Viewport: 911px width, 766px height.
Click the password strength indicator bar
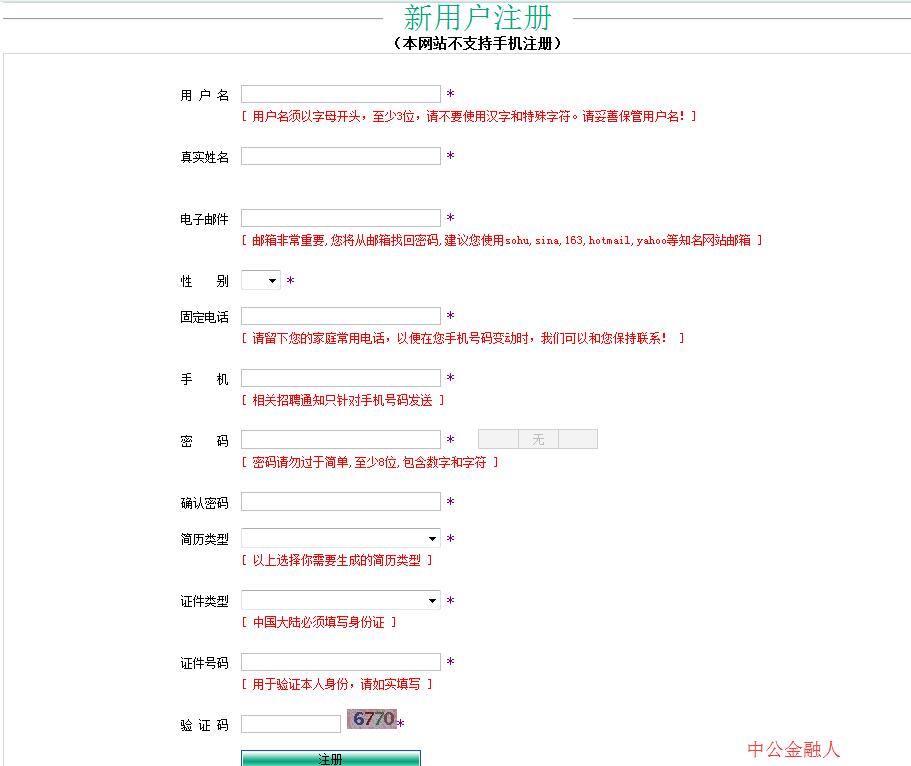click(537, 439)
